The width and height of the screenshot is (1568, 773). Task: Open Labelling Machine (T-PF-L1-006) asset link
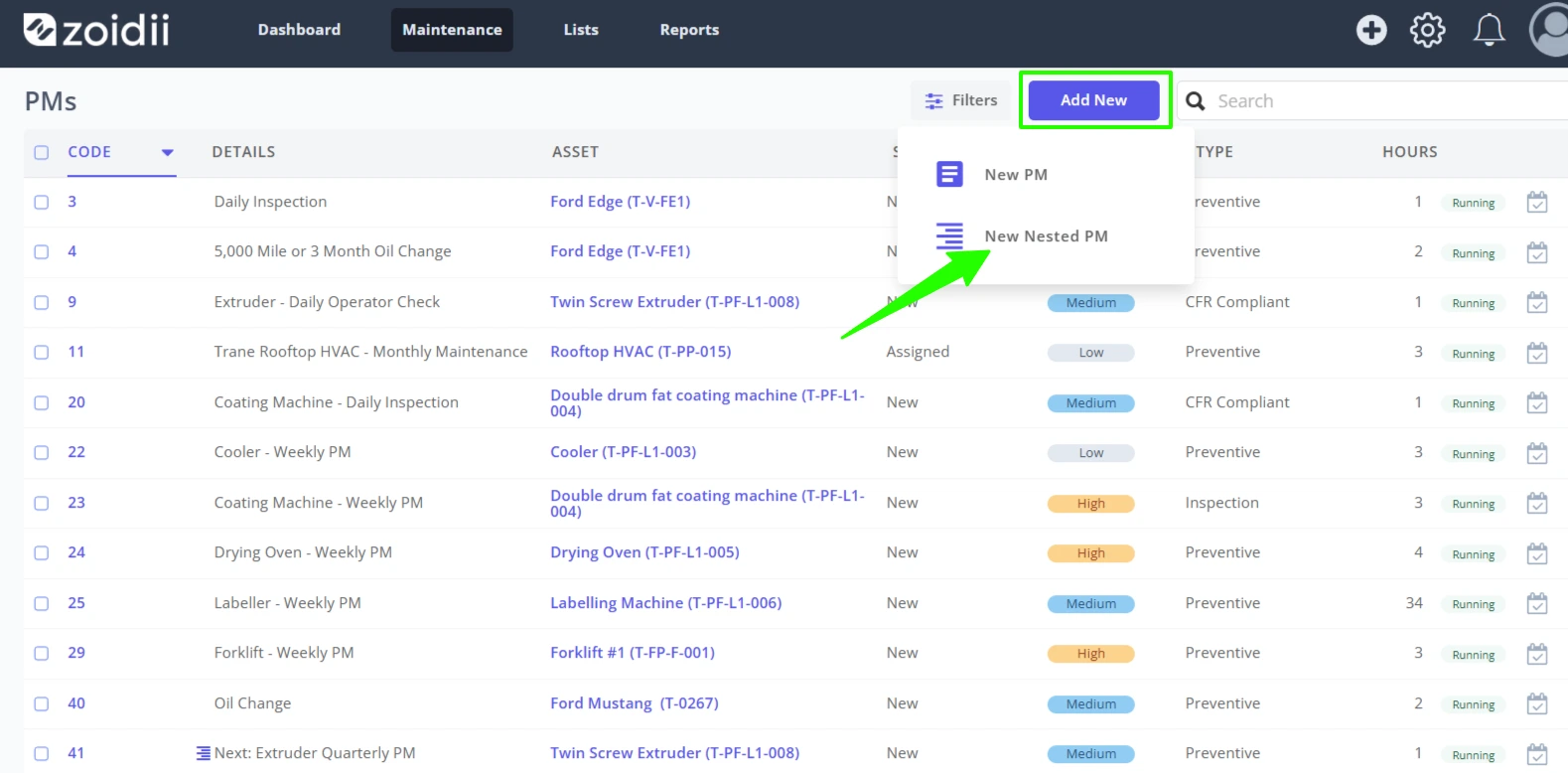666,603
